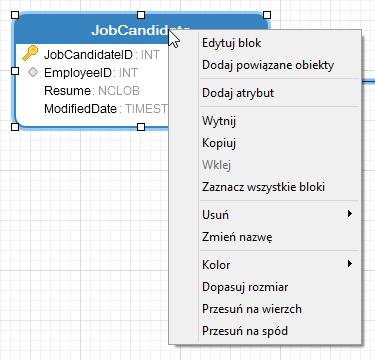This screenshot has width=375, height=360.
Task: Click Wytnij in the context menu
Action: [x=265, y=121]
